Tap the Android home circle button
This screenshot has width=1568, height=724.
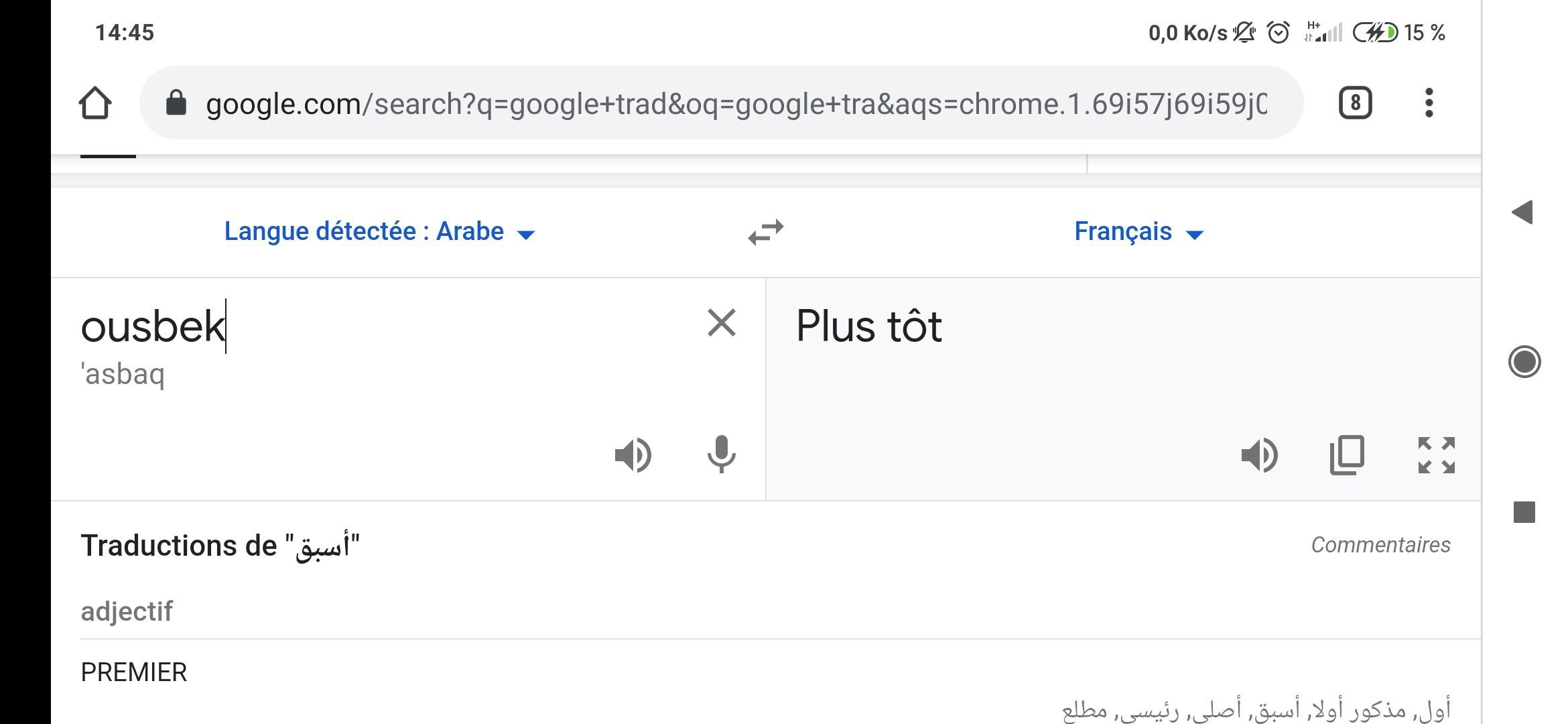[1524, 362]
